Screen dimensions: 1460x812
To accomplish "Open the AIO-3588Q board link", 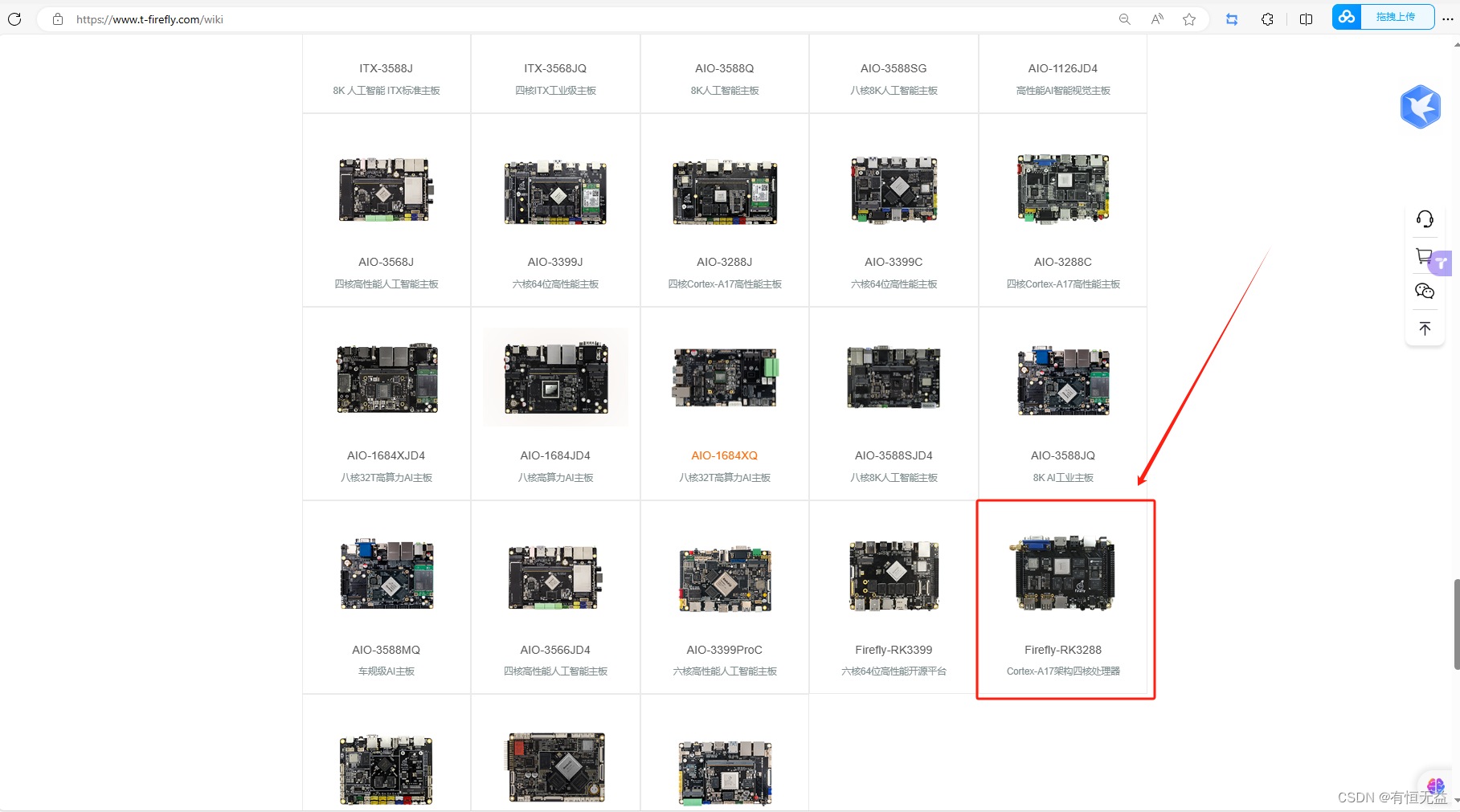I will pos(725,68).
